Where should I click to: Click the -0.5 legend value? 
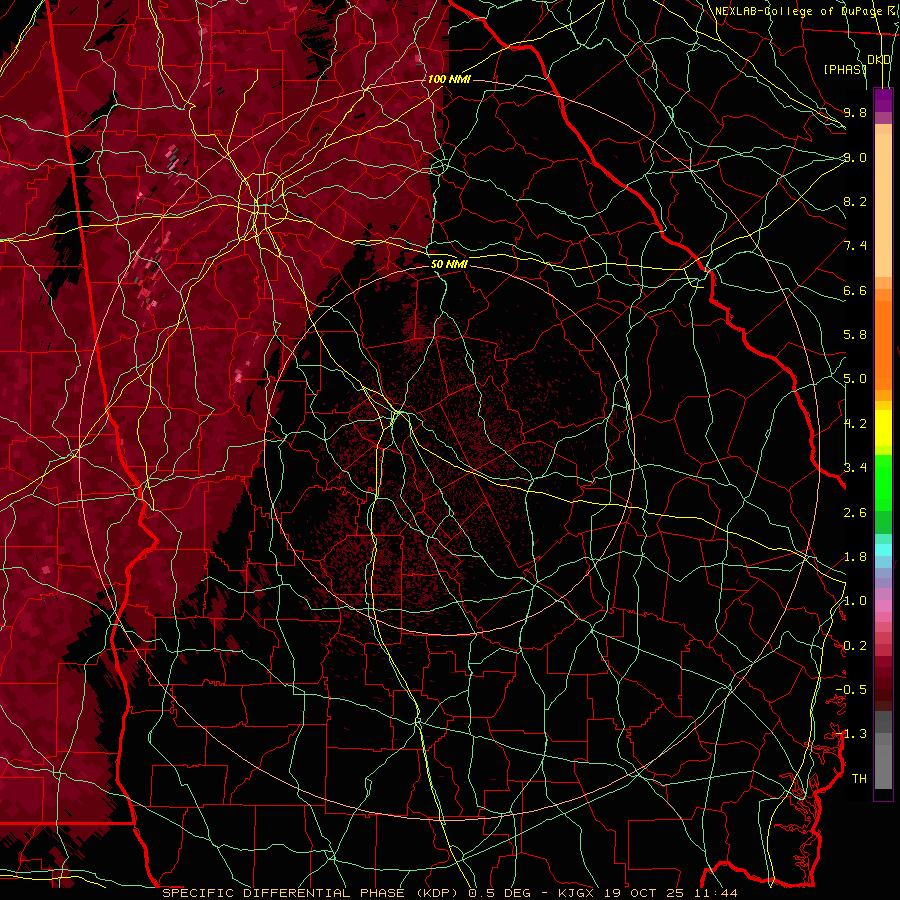pyautogui.click(x=851, y=690)
